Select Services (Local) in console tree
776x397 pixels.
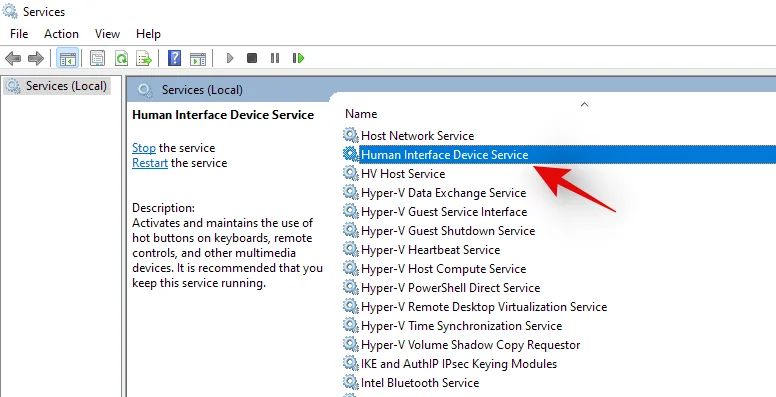point(57,86)
